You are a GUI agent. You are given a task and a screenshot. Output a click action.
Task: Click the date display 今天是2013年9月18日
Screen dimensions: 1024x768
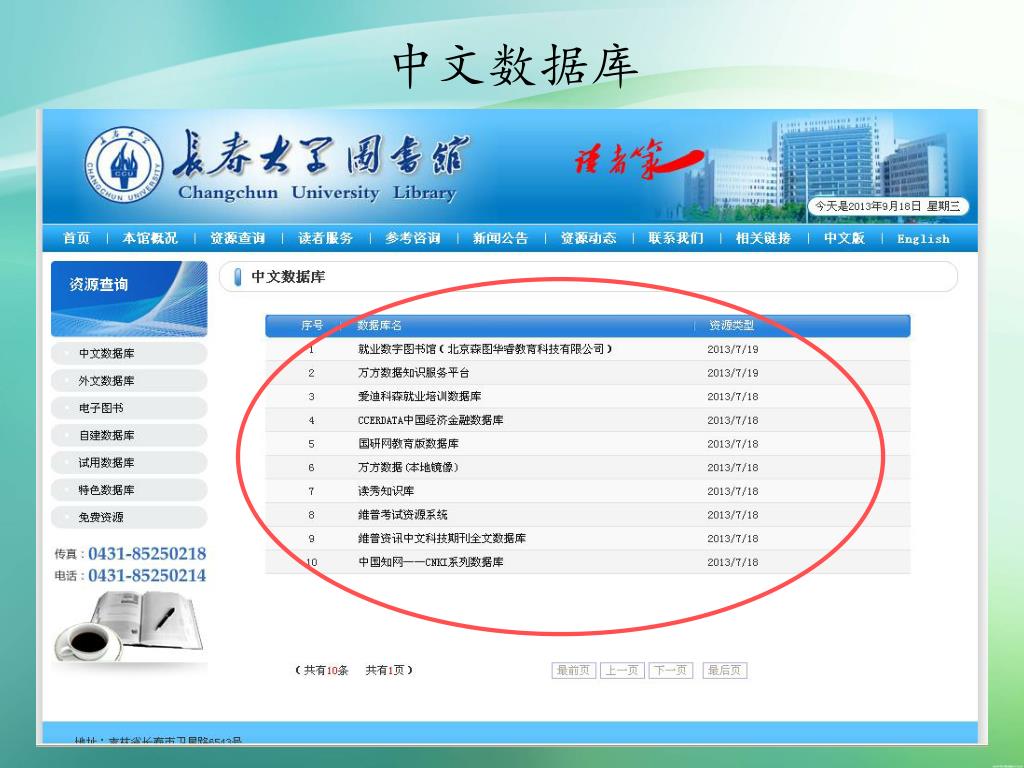pyautogui.click(x=888, y=206)
